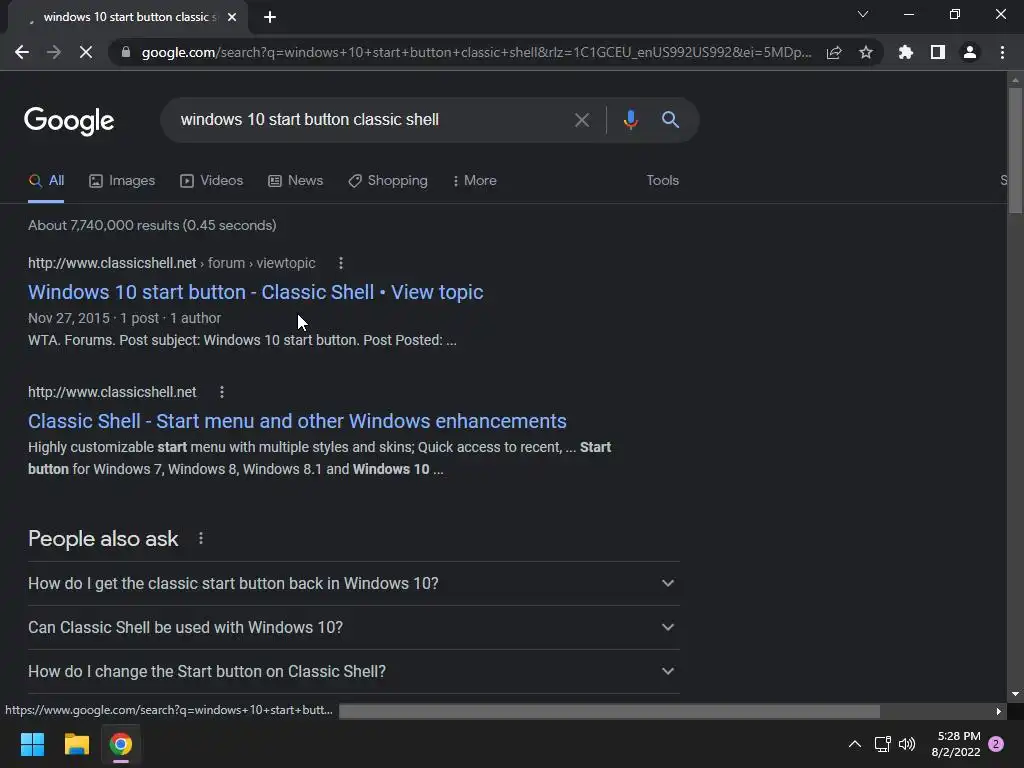
Task: Click the magnifier search button
Action: (670, 120)
